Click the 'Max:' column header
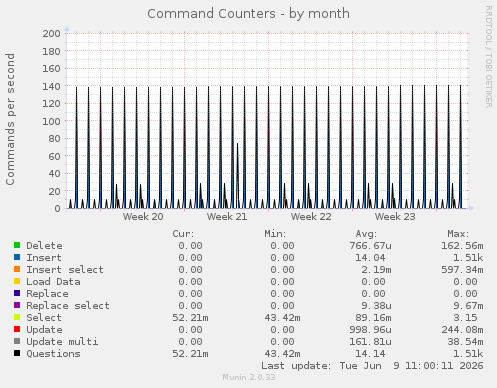The width and height of the screenshot is (497, 388). point(458,234)
